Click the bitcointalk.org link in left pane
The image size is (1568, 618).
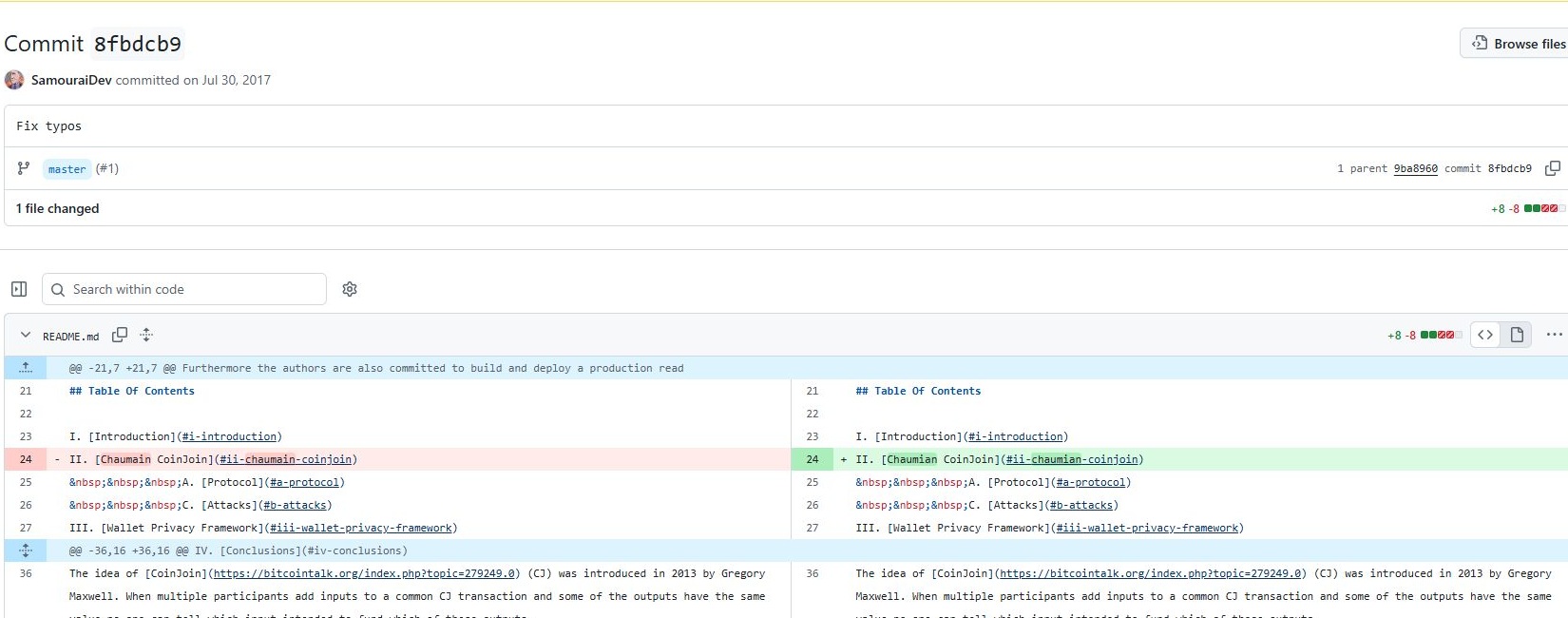364,573
